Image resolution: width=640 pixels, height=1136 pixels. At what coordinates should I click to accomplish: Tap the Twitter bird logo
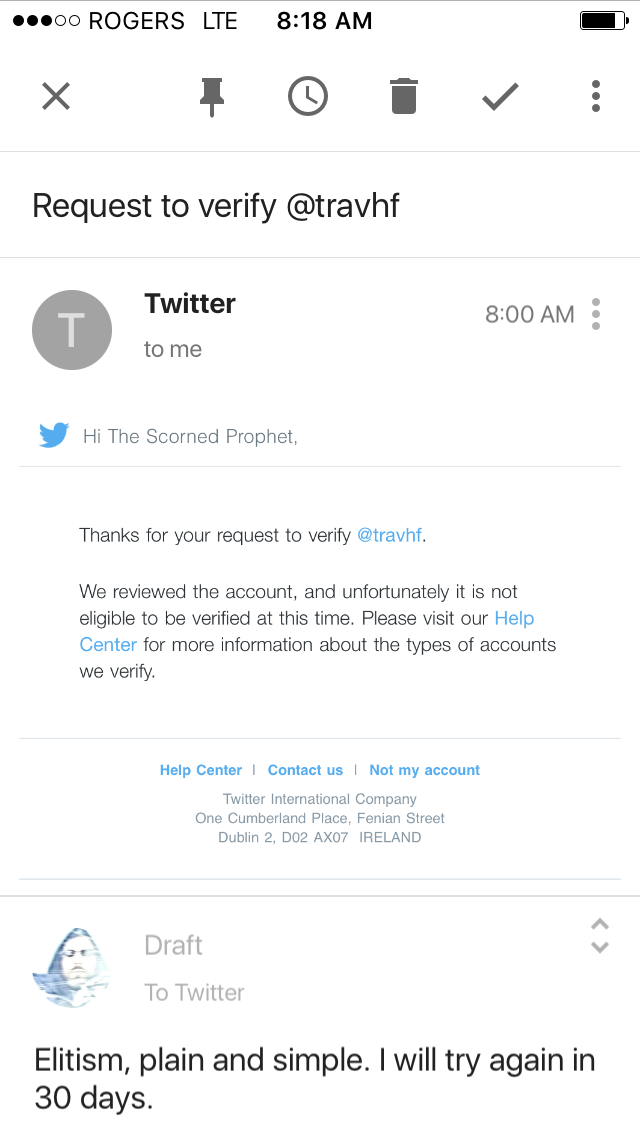54,435
